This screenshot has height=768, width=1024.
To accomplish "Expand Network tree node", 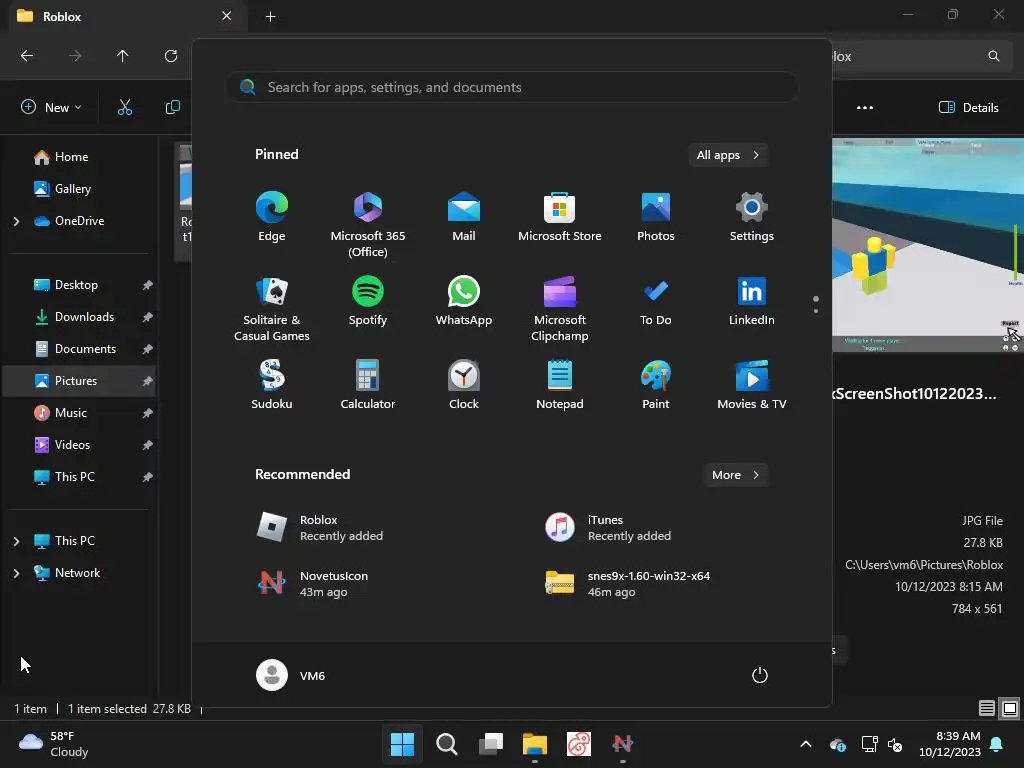I will pyautogui.click(x=16, y=573).
